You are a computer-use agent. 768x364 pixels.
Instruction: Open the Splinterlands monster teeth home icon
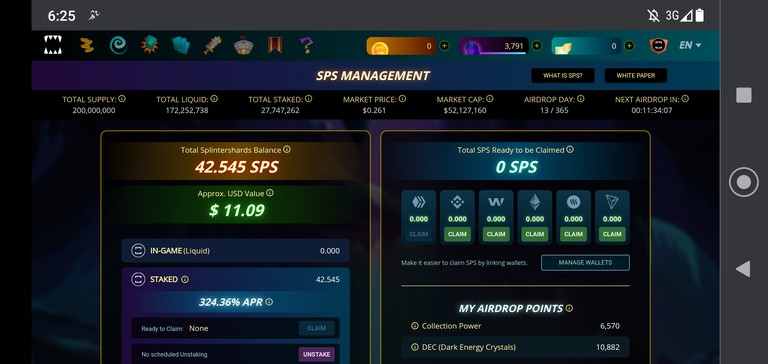(x=52, y=45)
